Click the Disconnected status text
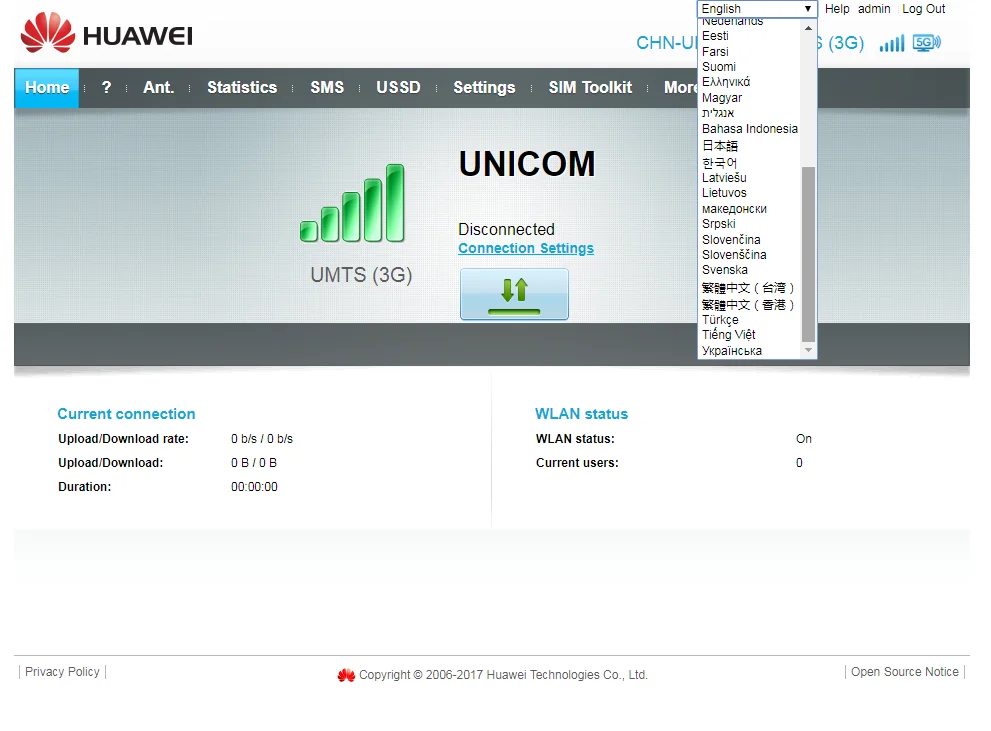 click(506, 229)
